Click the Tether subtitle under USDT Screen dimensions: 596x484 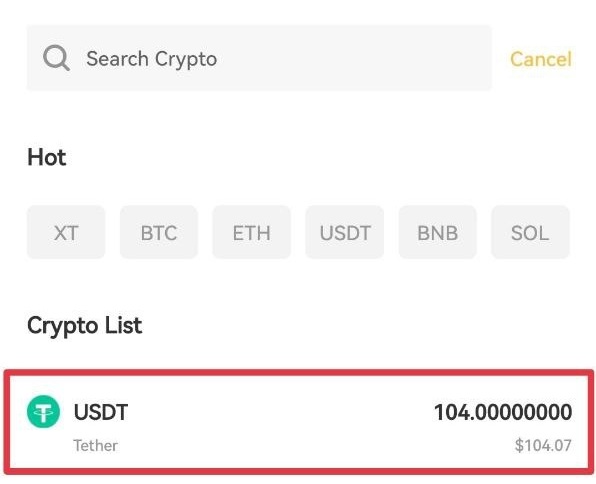(x=95, y=445)
